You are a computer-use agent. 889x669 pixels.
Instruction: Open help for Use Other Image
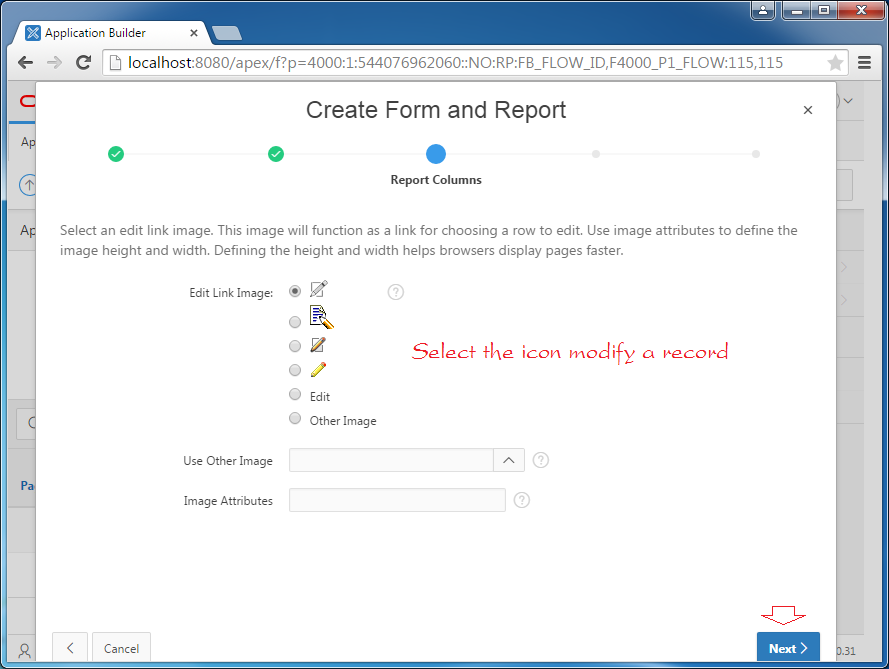[x=541, y=460]
